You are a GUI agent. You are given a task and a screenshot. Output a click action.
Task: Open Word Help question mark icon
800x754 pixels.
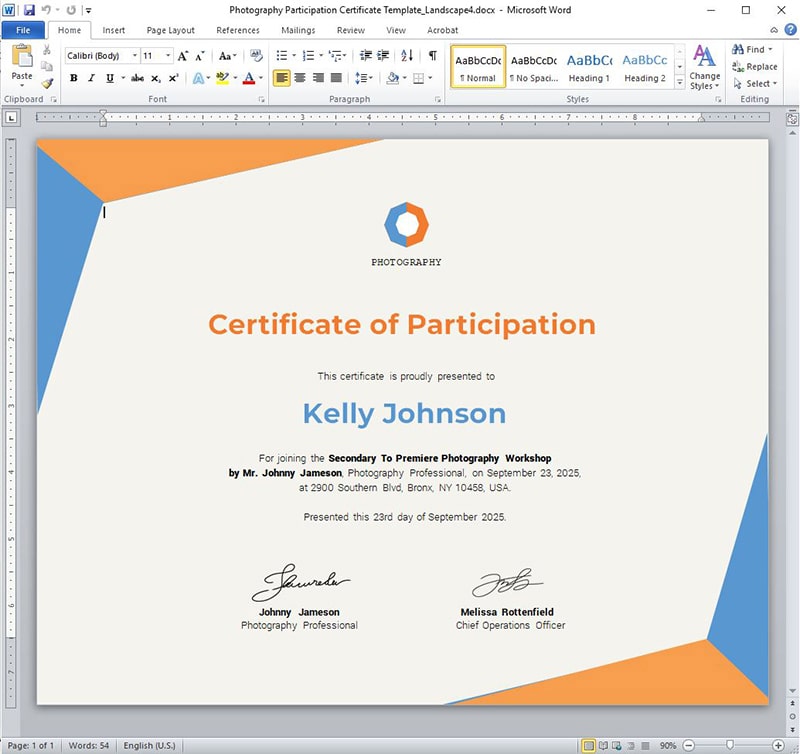tap(790, 30)
